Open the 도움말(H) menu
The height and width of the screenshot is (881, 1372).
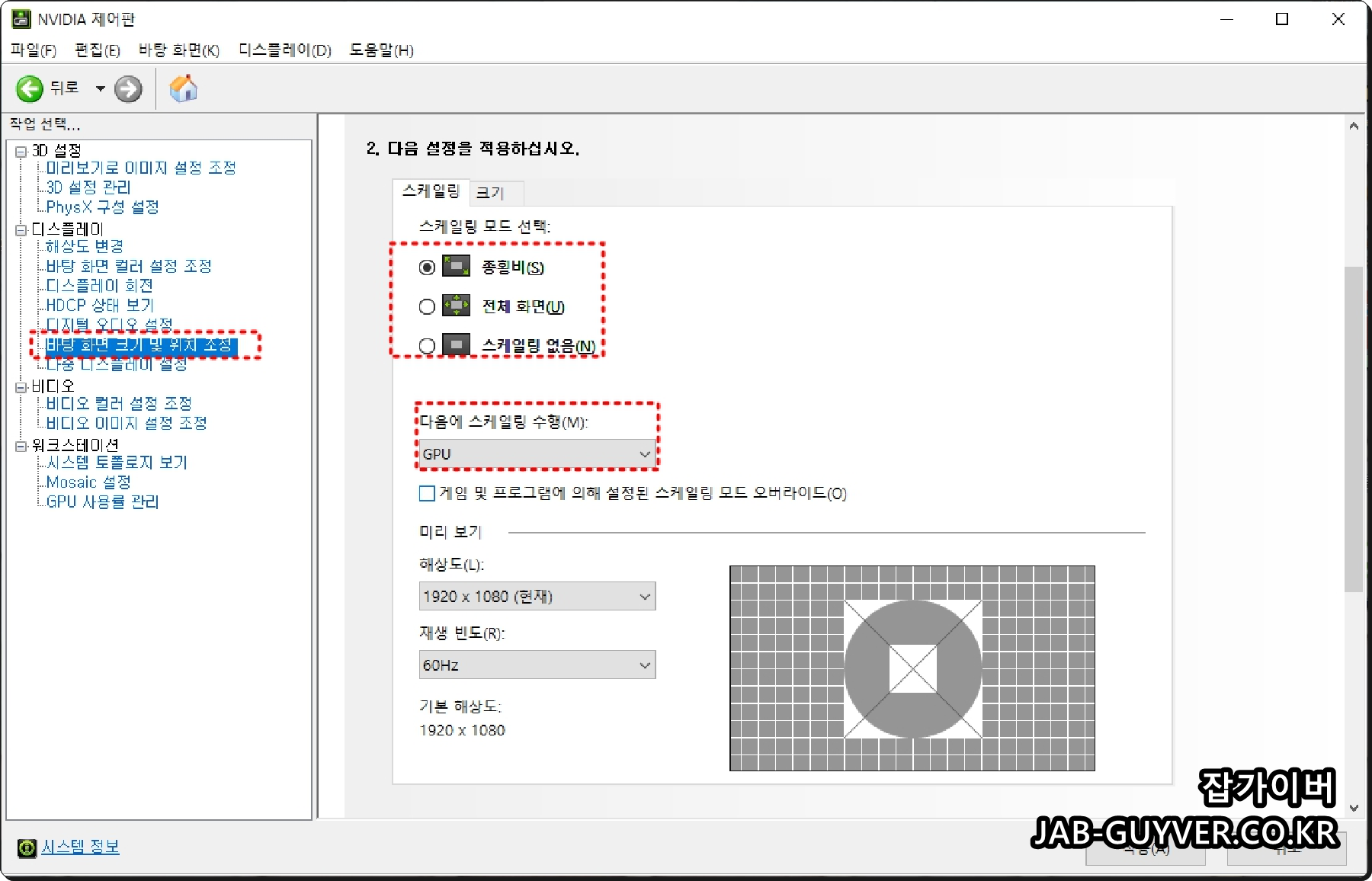click(381, 50)
